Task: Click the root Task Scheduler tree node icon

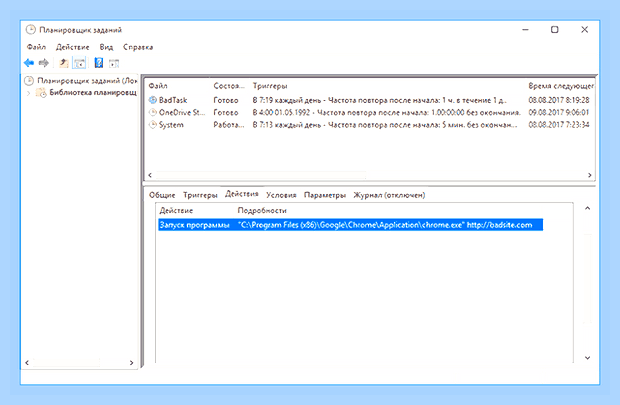Action: point(29,81)
